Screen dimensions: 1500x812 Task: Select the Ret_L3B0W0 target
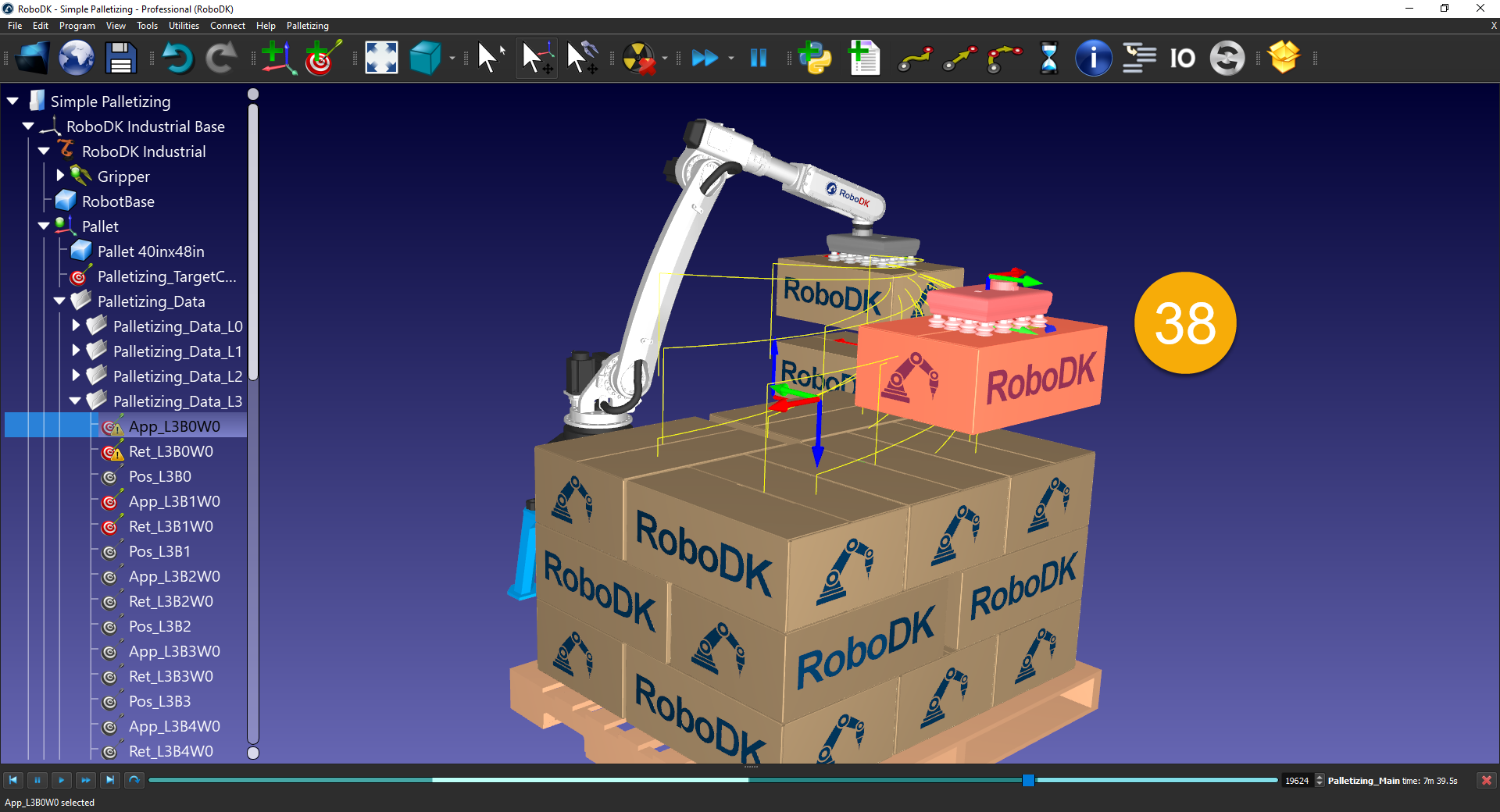click(x=171, y=451)
